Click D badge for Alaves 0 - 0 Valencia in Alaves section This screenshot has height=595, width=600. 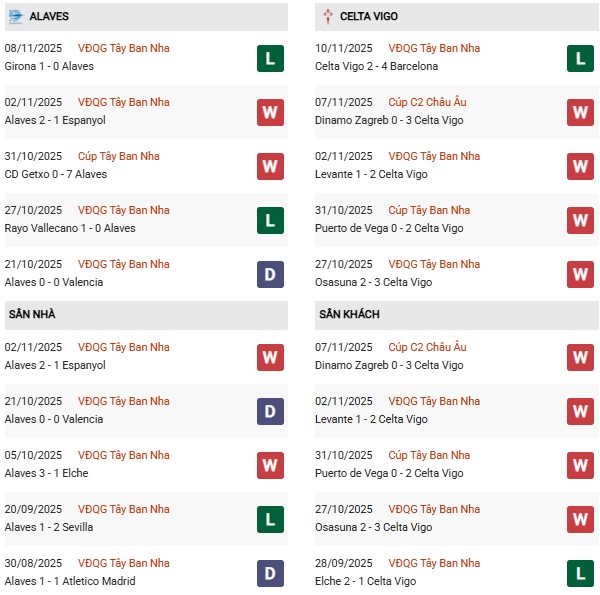270,274
